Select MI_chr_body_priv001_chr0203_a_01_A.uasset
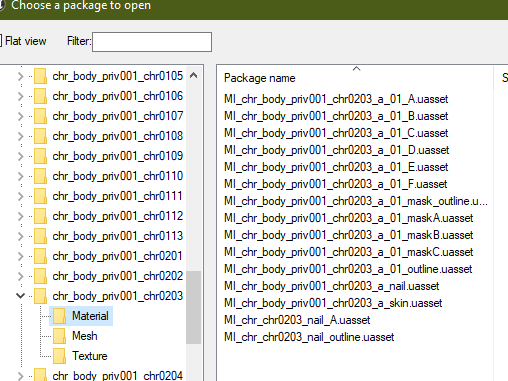508x381 pixels. (x=336, y=99)
